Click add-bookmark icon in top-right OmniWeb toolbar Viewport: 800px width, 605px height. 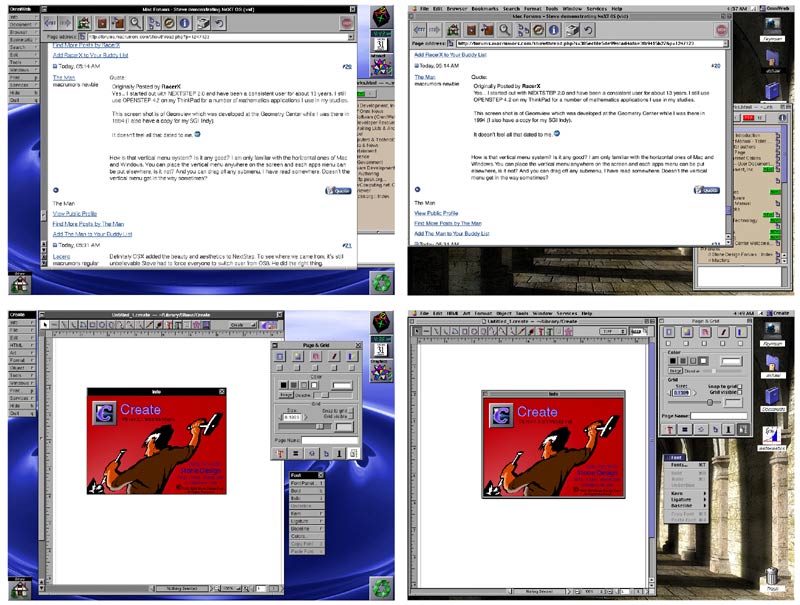pos(488,30)
